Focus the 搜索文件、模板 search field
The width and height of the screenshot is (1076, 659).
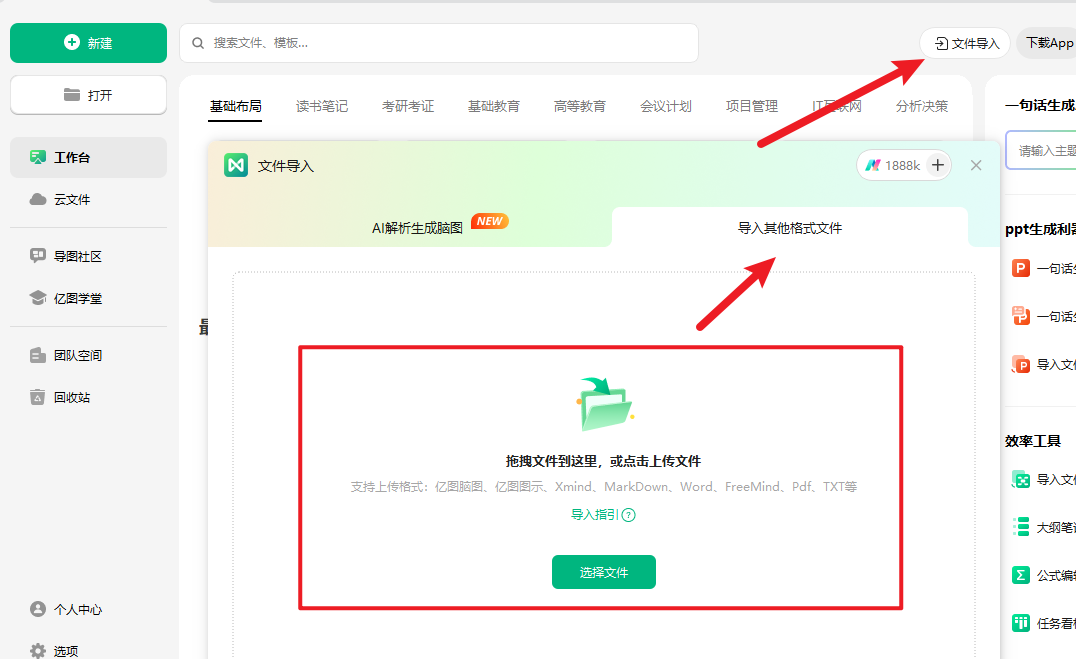pyautogui.click(x=439, y=43)
